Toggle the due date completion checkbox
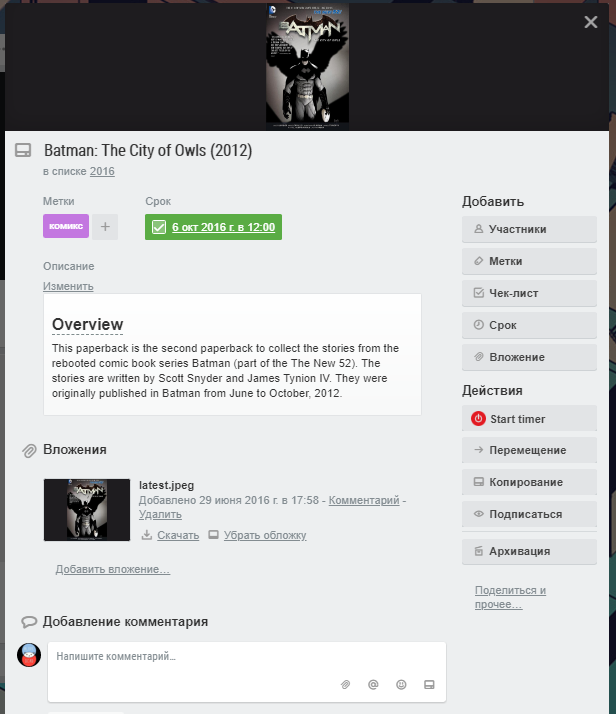 tap(159, 227)
